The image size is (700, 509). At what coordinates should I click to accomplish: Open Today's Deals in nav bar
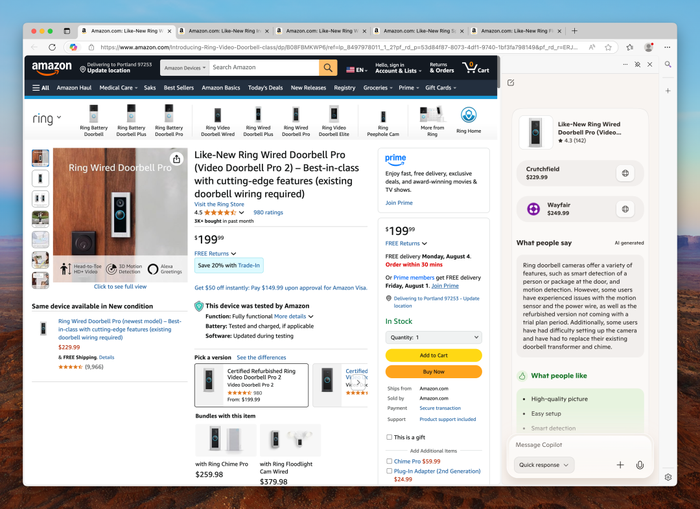pyautogui.click(x=265, y=88)
